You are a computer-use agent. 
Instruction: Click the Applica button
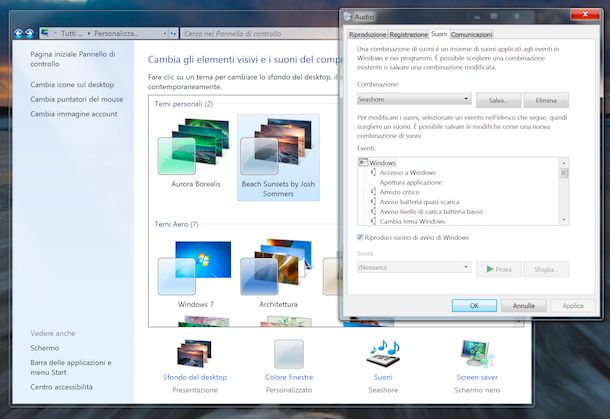(x=573, y=305)
